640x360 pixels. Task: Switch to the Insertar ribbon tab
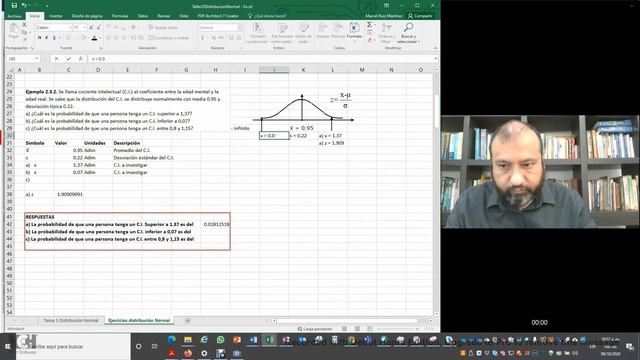coord(56,16)
